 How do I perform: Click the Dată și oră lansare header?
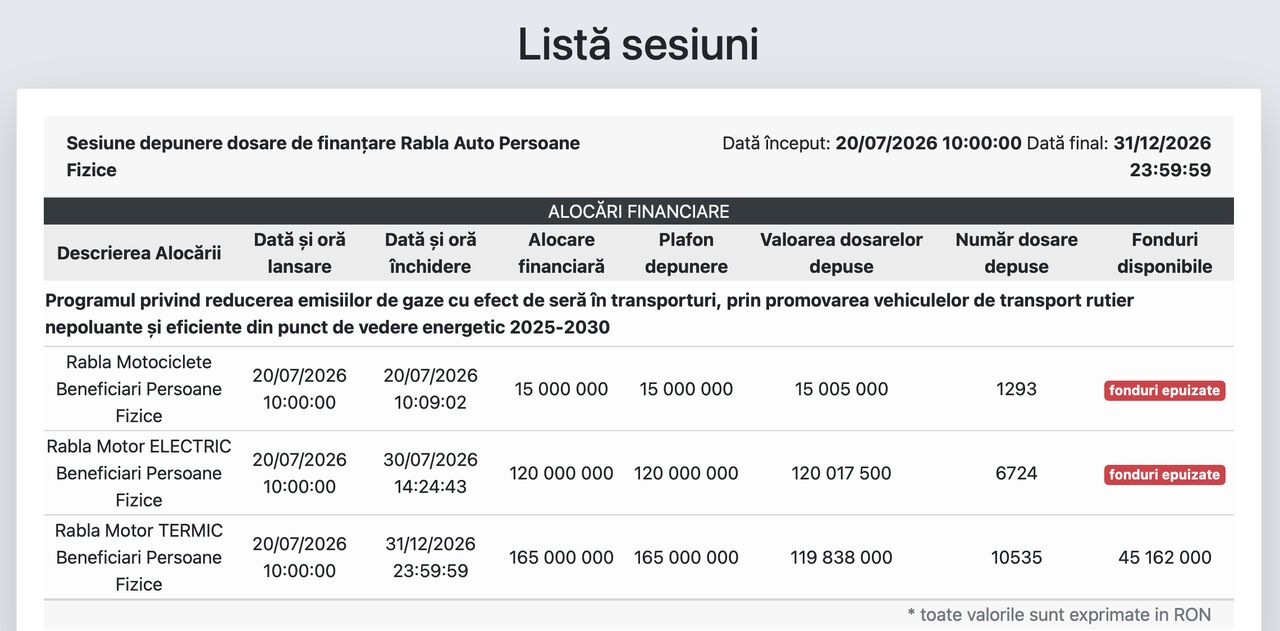coord(300,253)
